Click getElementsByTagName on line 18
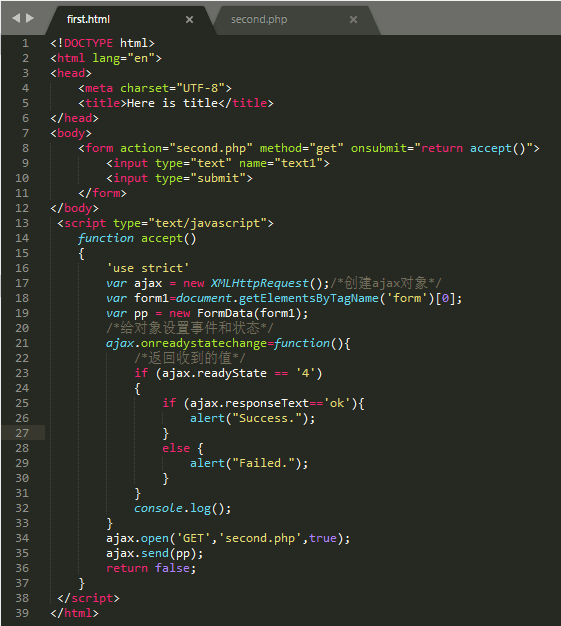This screenshot has width=561, height=626. click(x=309, y=298)
